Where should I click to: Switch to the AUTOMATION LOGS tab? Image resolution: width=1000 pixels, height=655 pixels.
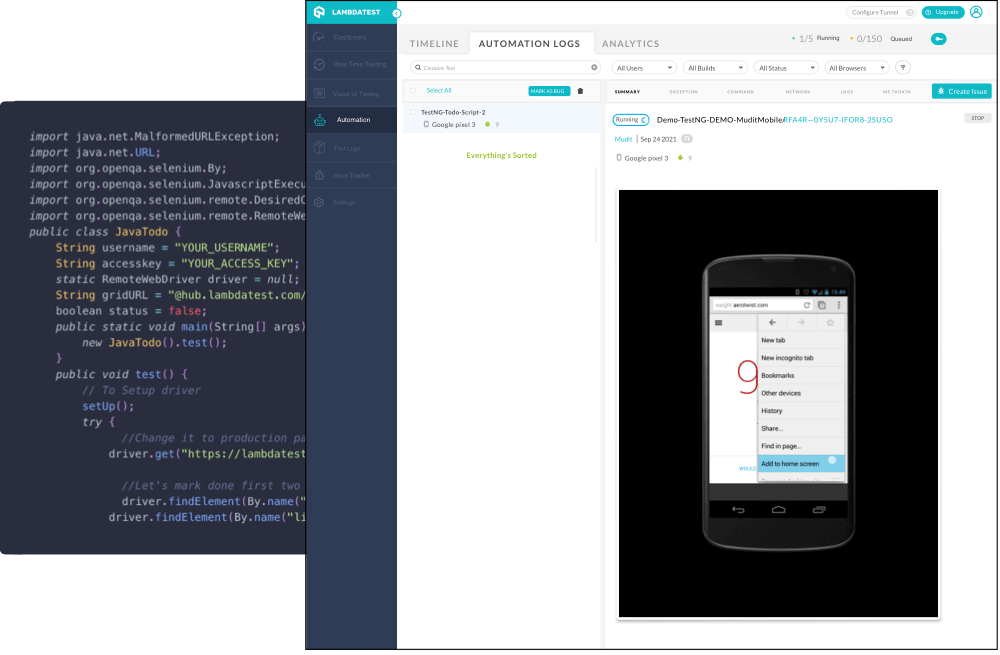[x=529, y=43]
